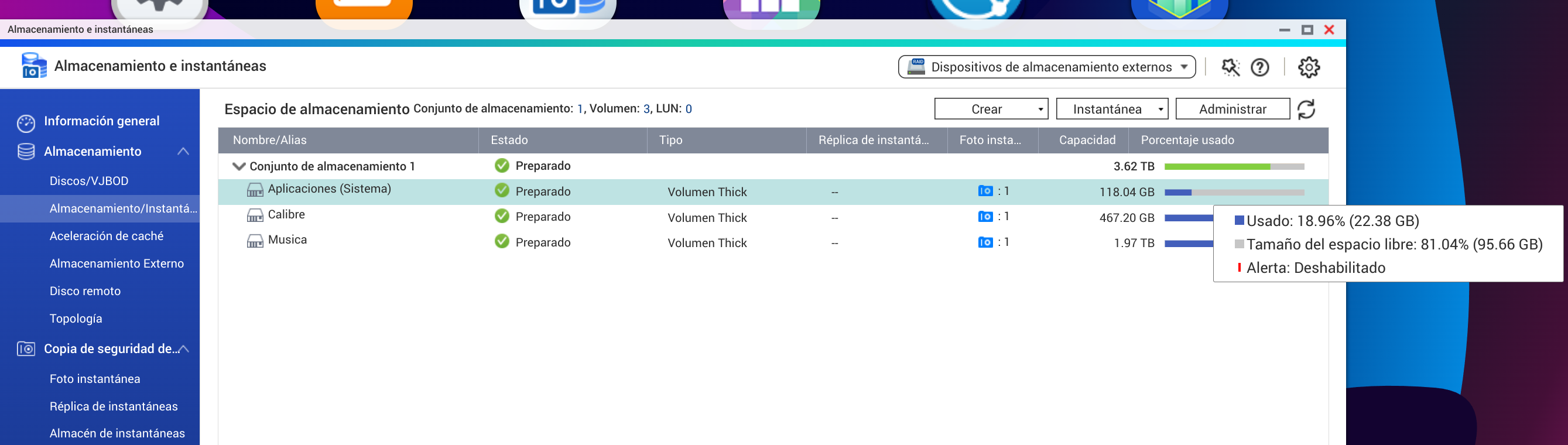
Task: Select Discos/VJBOD in the sidebar
Action: [x=89, y=181]
